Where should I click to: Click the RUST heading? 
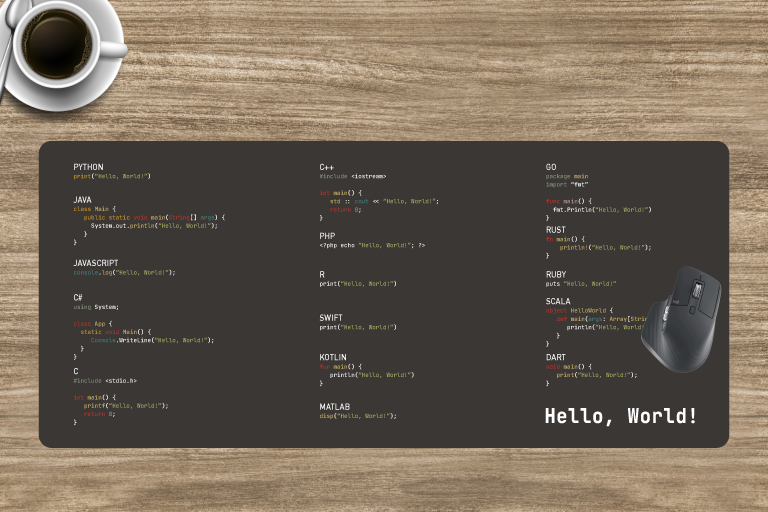555,230
